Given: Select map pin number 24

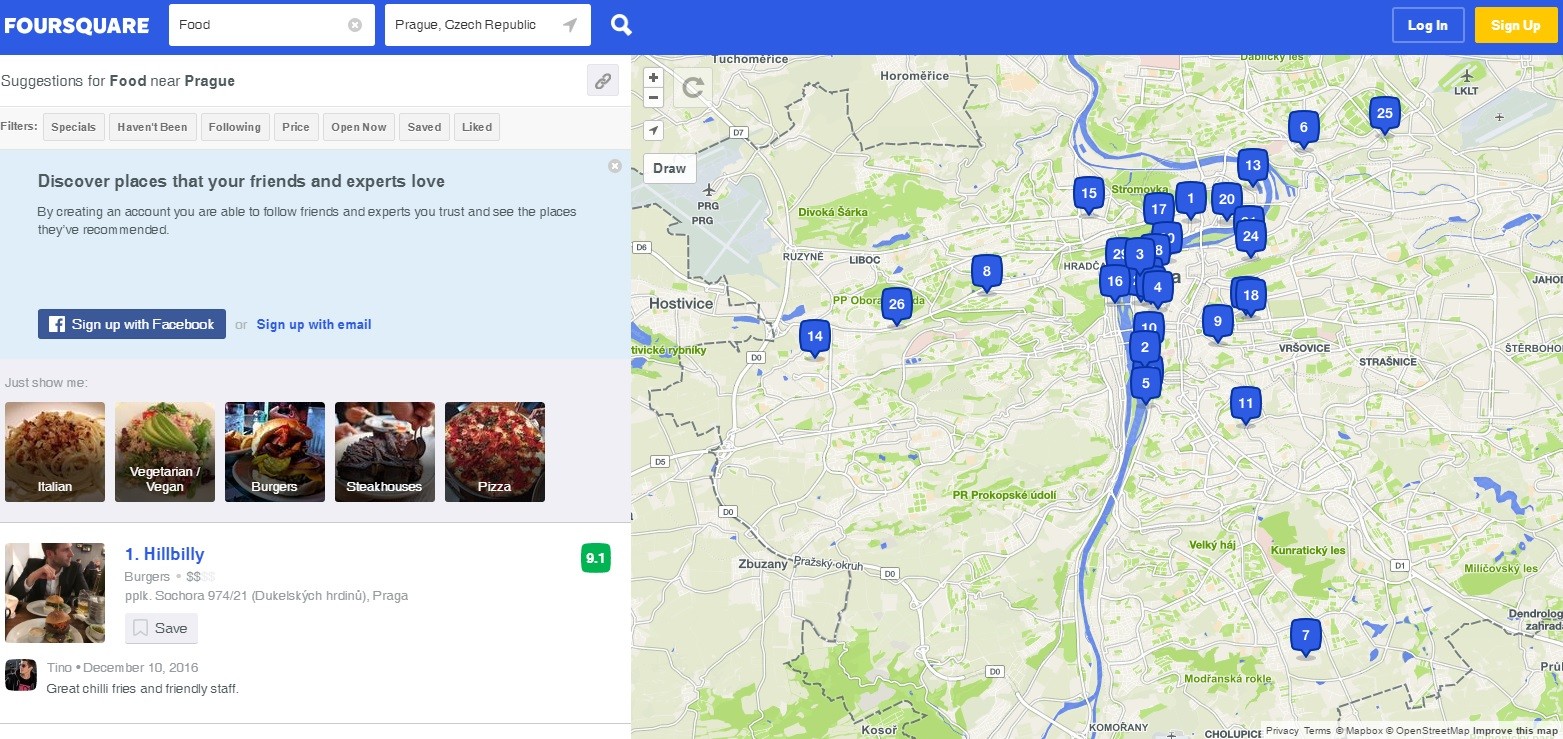Looking at the screenshot, I should [x=1250, y=238].
